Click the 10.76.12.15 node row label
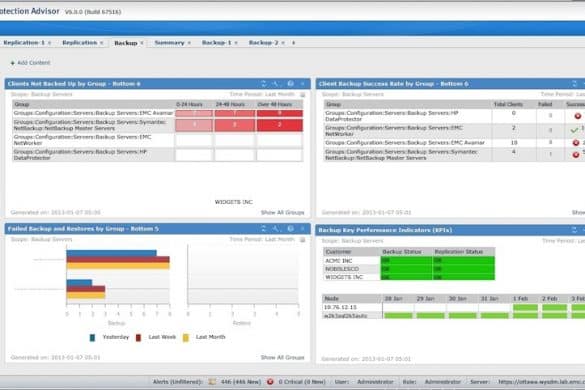Viewport: 585px width, 390px height. tap(340, 307)
